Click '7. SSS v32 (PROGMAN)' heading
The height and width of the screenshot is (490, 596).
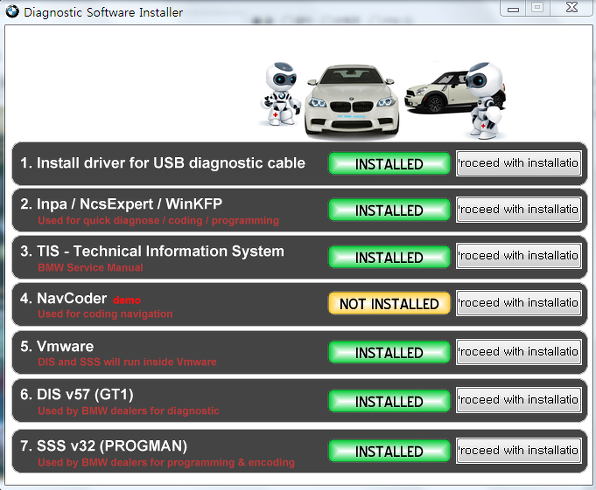[104, 446]
